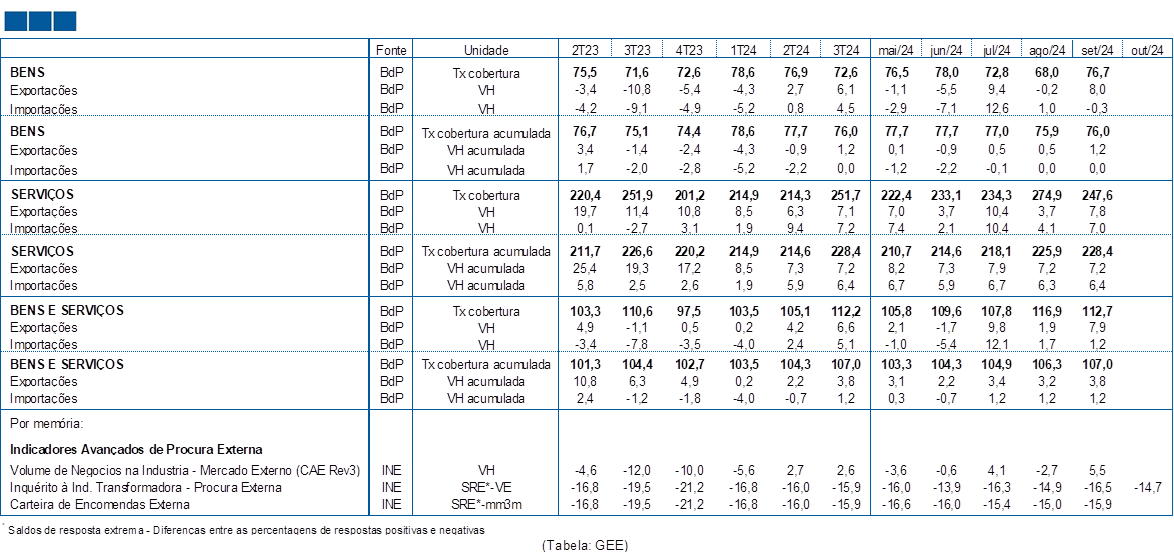The width and height of the screenshot is (1174, 554).
Task: Select the value 220,4
Action: [x=586, y=195]
